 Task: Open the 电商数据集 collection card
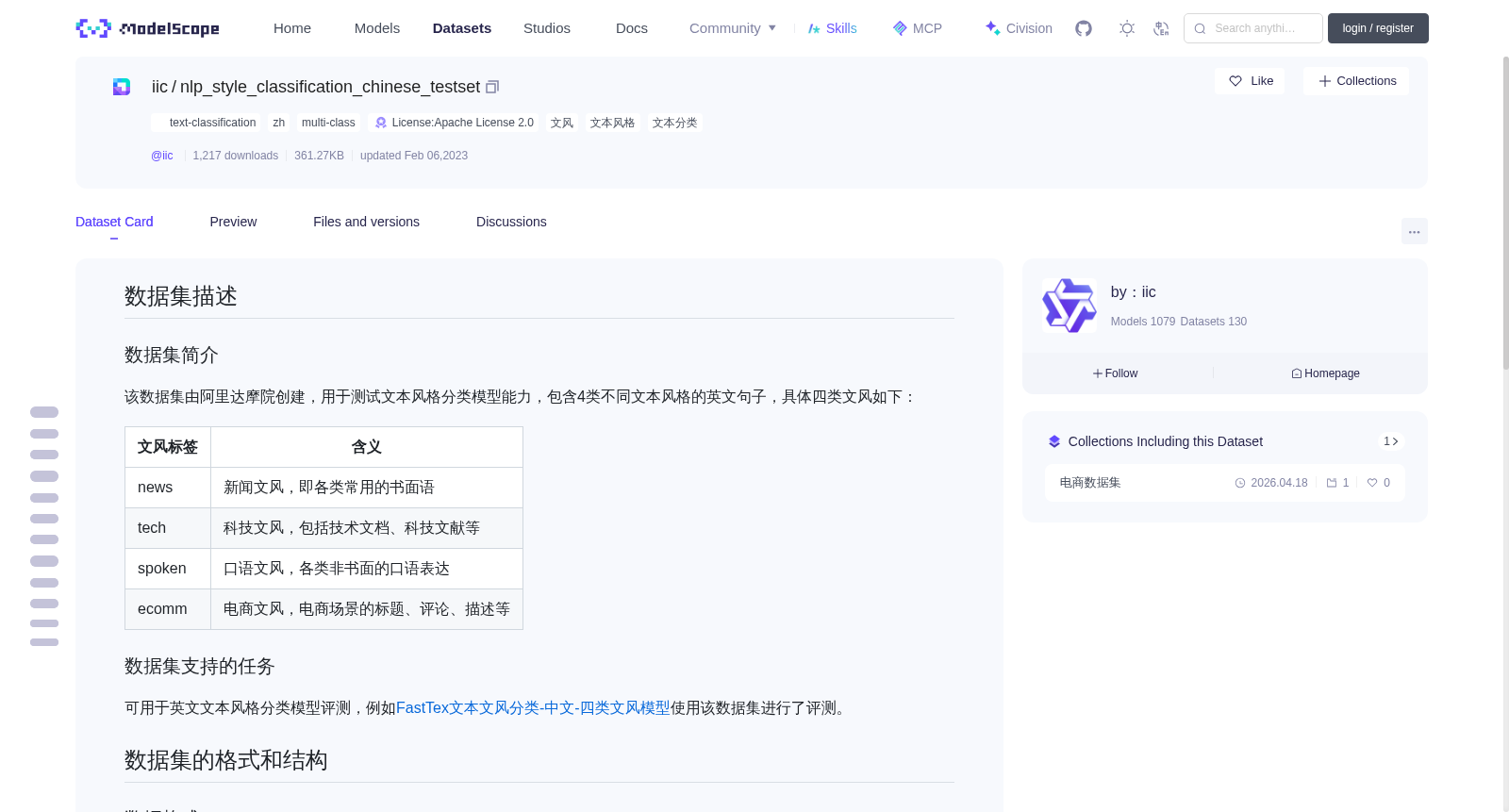(x=1224, y=483)
